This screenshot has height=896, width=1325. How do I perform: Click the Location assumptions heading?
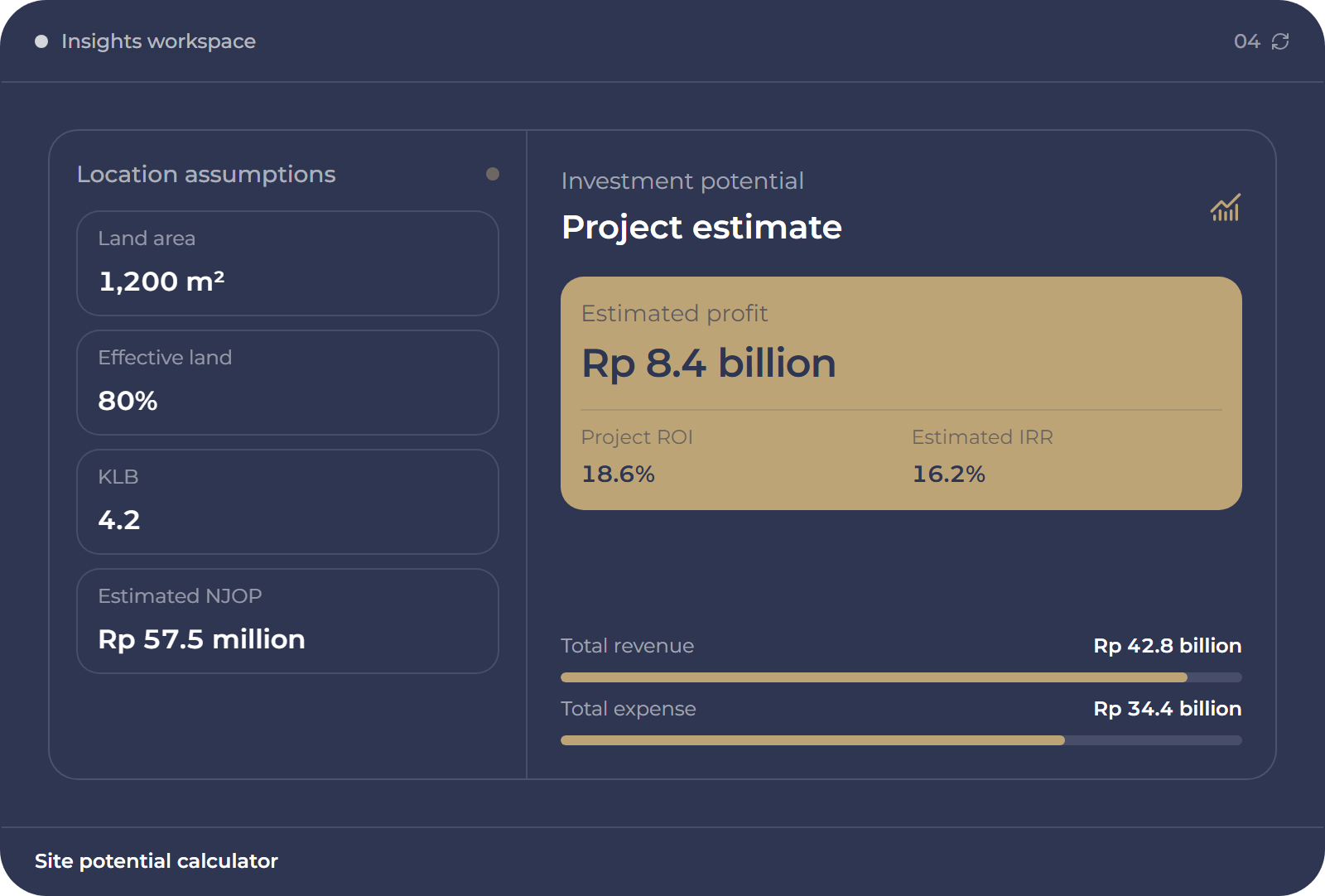click(x=206, y=175)
